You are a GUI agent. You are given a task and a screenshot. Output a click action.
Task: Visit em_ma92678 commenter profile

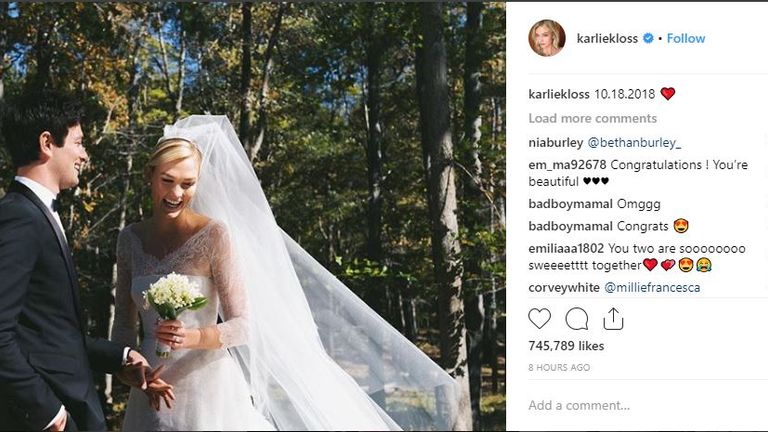coord(567,165)
